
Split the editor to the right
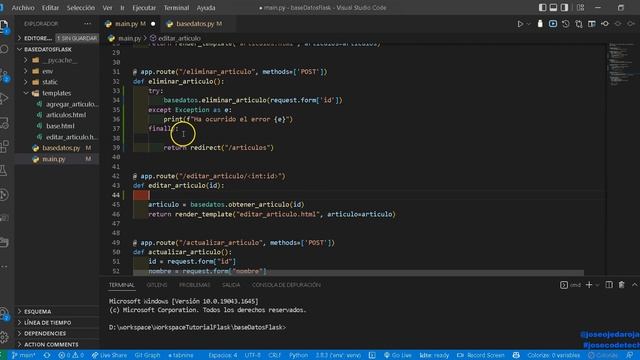[592, 24]
